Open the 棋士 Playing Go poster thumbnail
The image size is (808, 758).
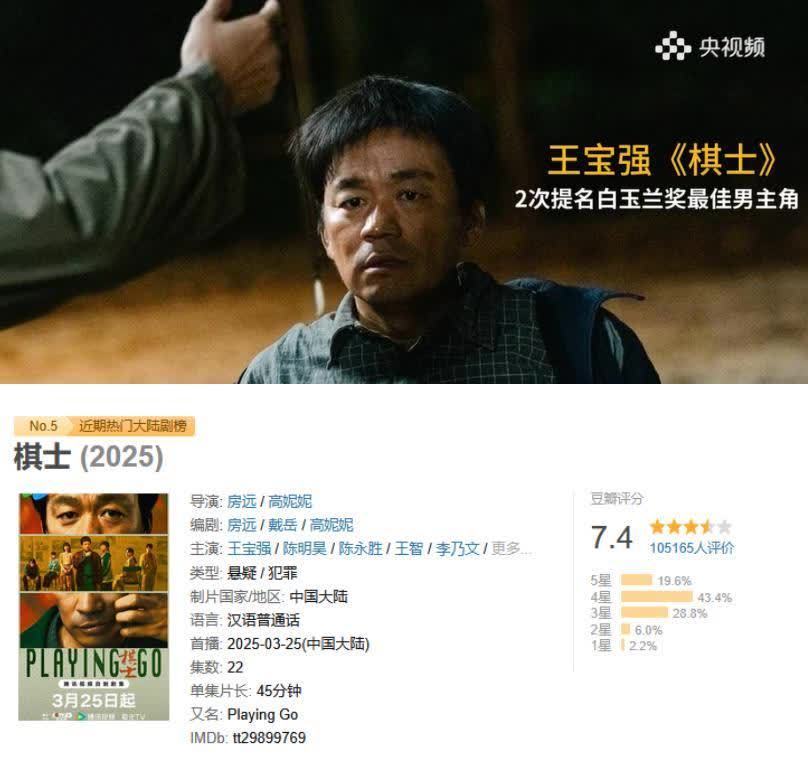pos(94,607)
